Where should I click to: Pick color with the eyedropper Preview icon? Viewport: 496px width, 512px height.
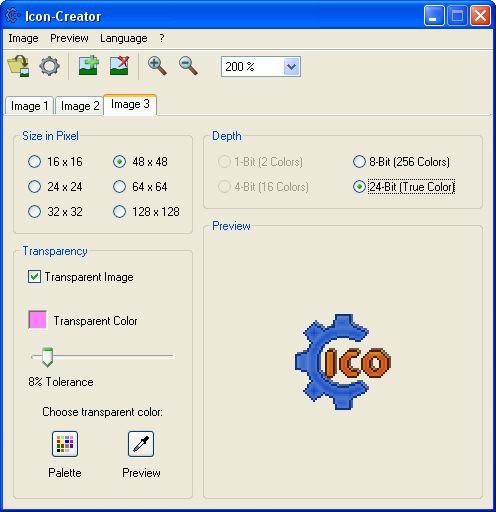point(141,444)
